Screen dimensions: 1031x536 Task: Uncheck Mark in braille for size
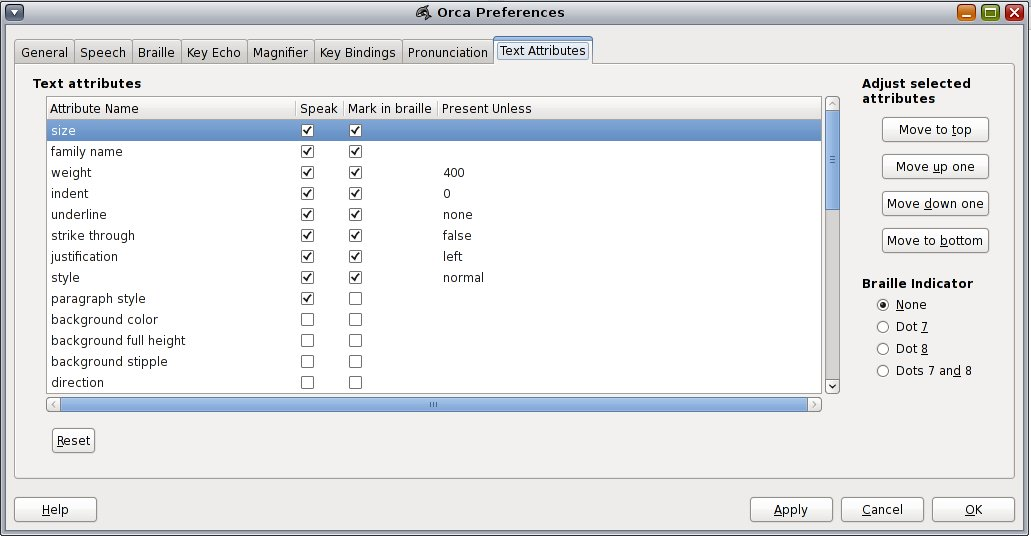355,130
